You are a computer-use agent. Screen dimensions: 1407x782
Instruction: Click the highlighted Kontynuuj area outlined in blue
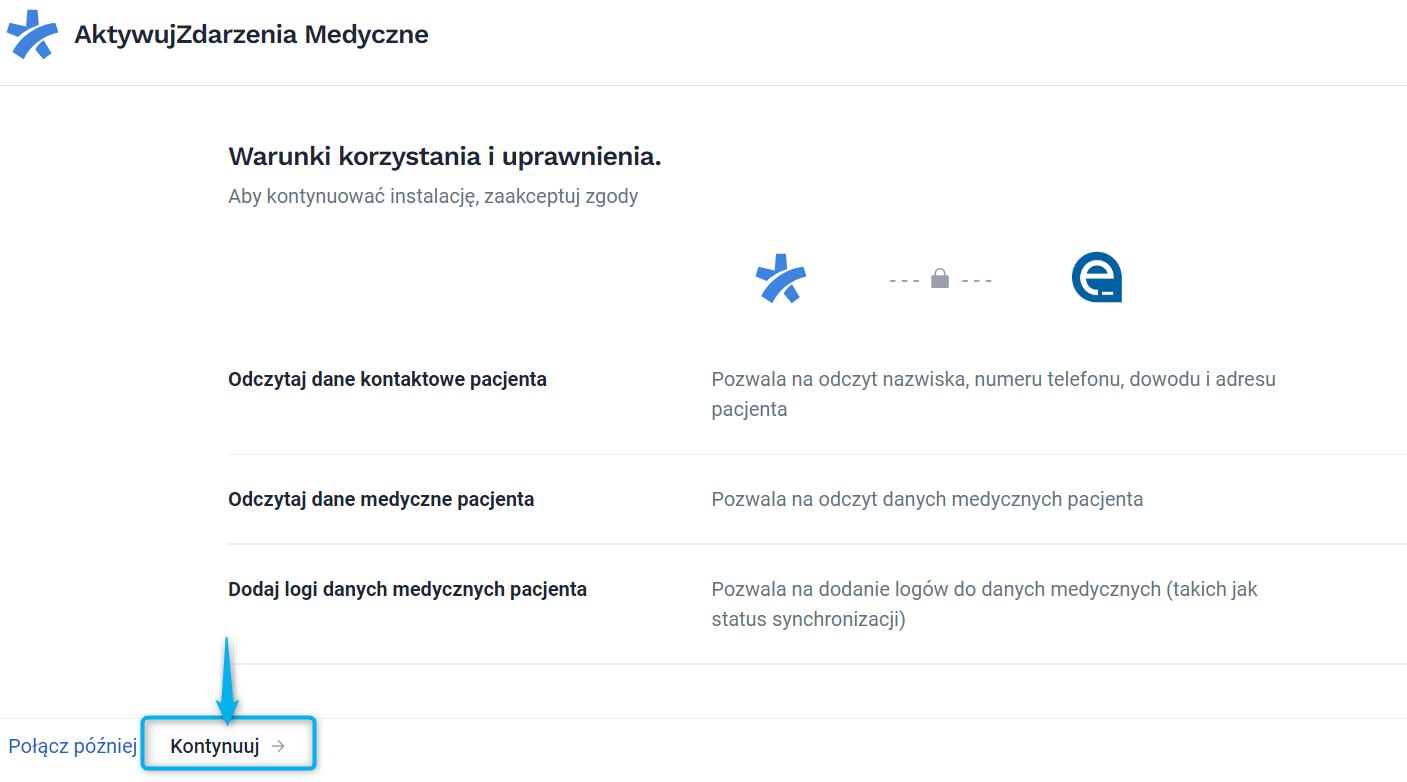[228, 744]
